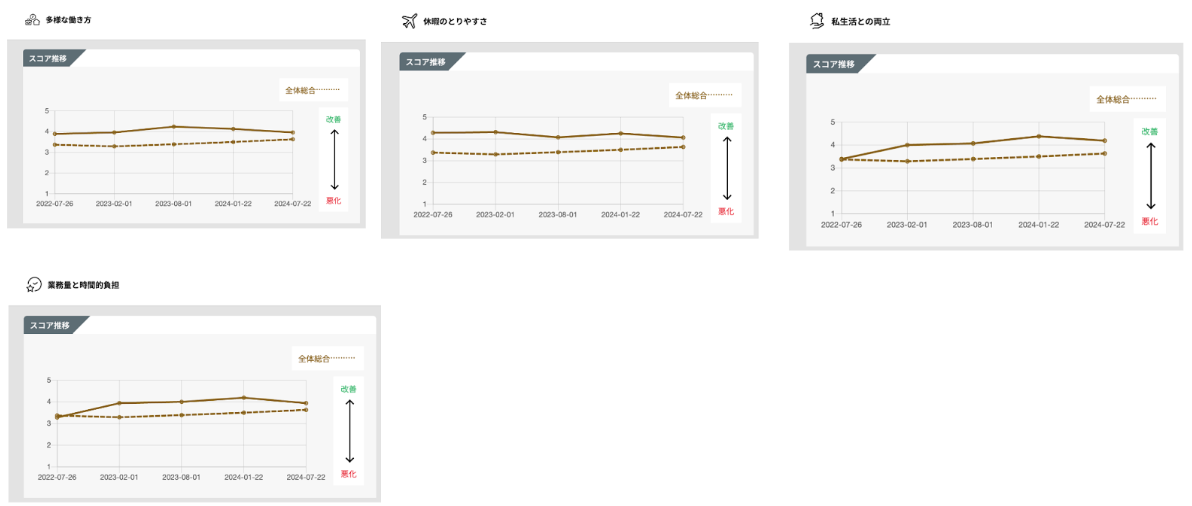Toggle 全体総合 legend in 私生活との両立 chart
Screen dimensions: 1192x506
(x=1126, y=100)
